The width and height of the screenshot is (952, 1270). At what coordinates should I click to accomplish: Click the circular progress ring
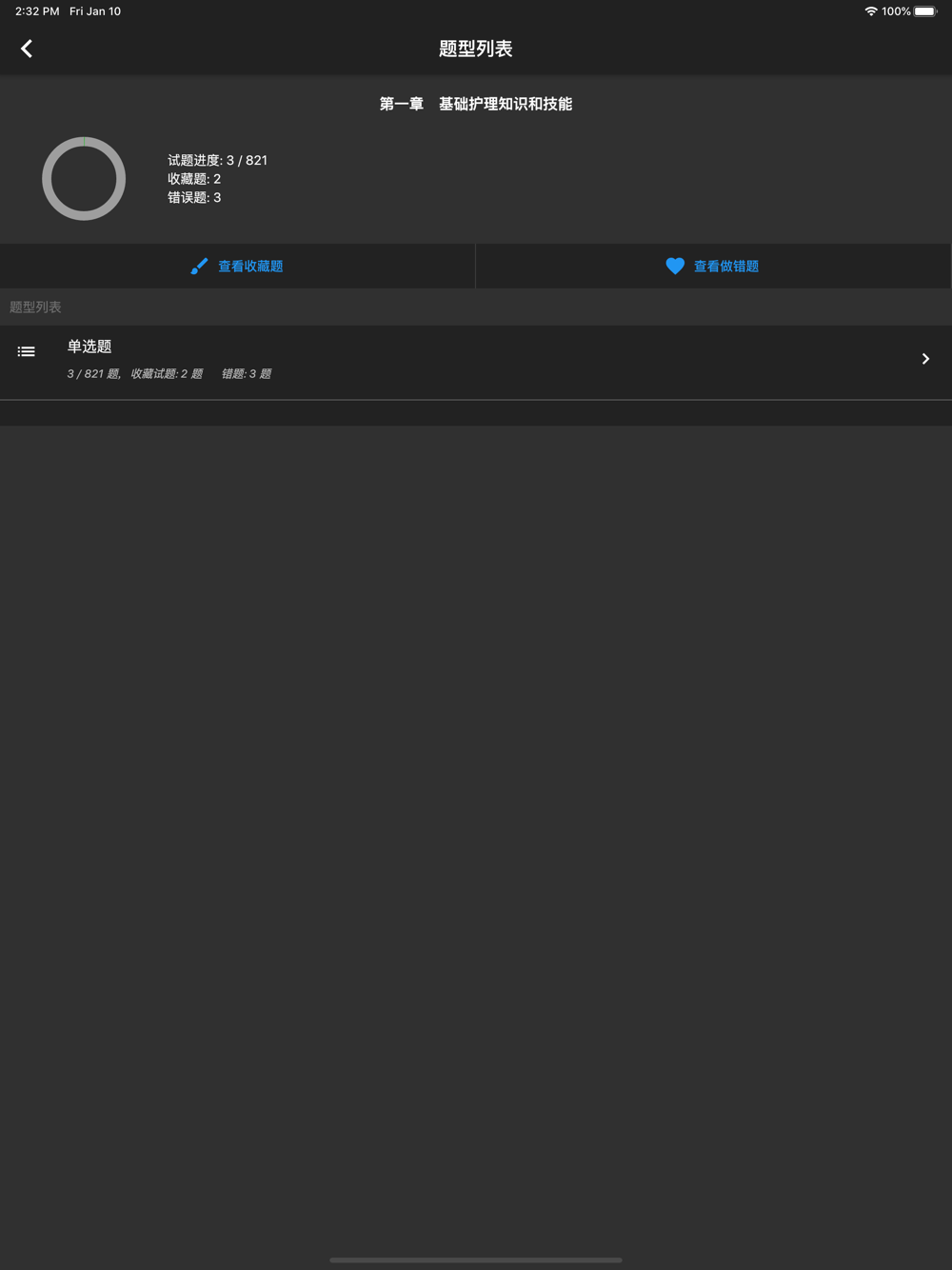[84, 179]
